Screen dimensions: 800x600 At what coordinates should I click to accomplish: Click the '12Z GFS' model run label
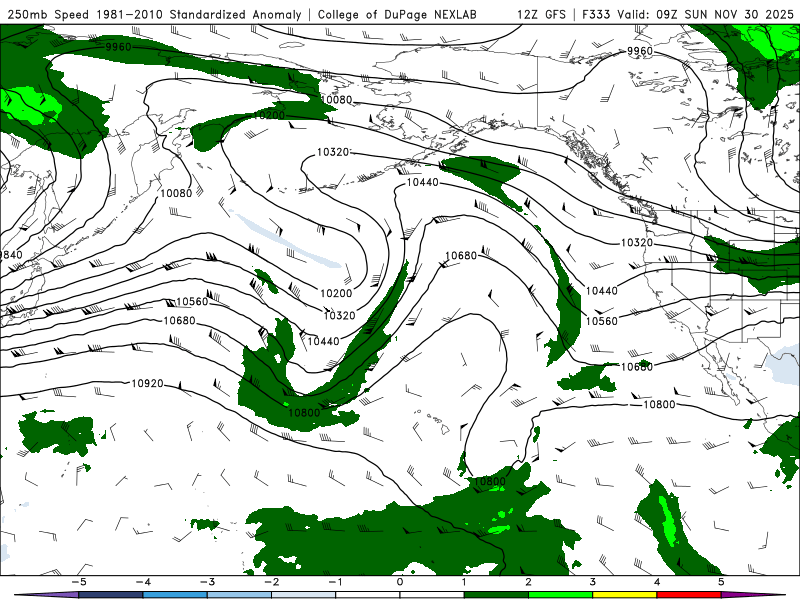click(x=541, y=15)
